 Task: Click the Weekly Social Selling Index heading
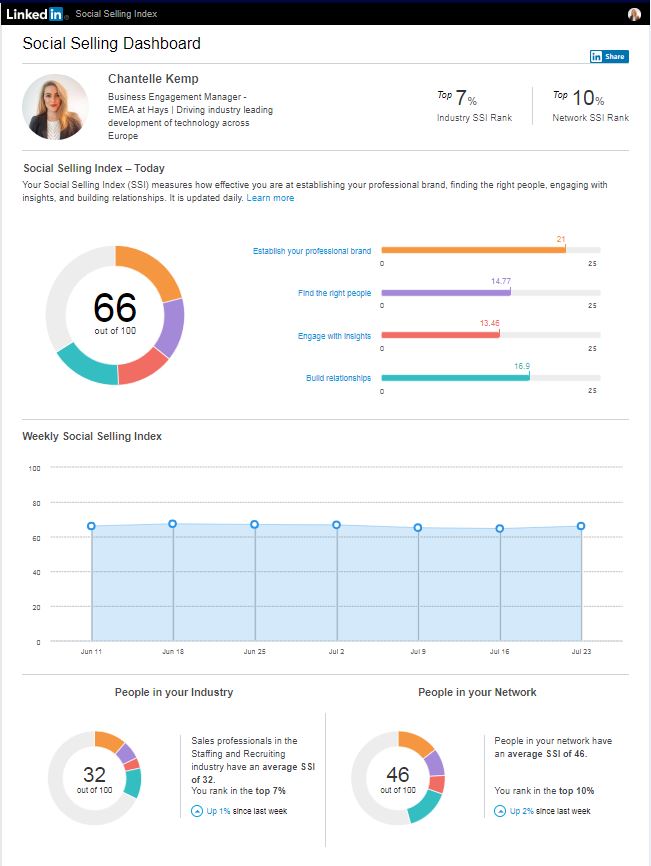[x=92, y=436]
